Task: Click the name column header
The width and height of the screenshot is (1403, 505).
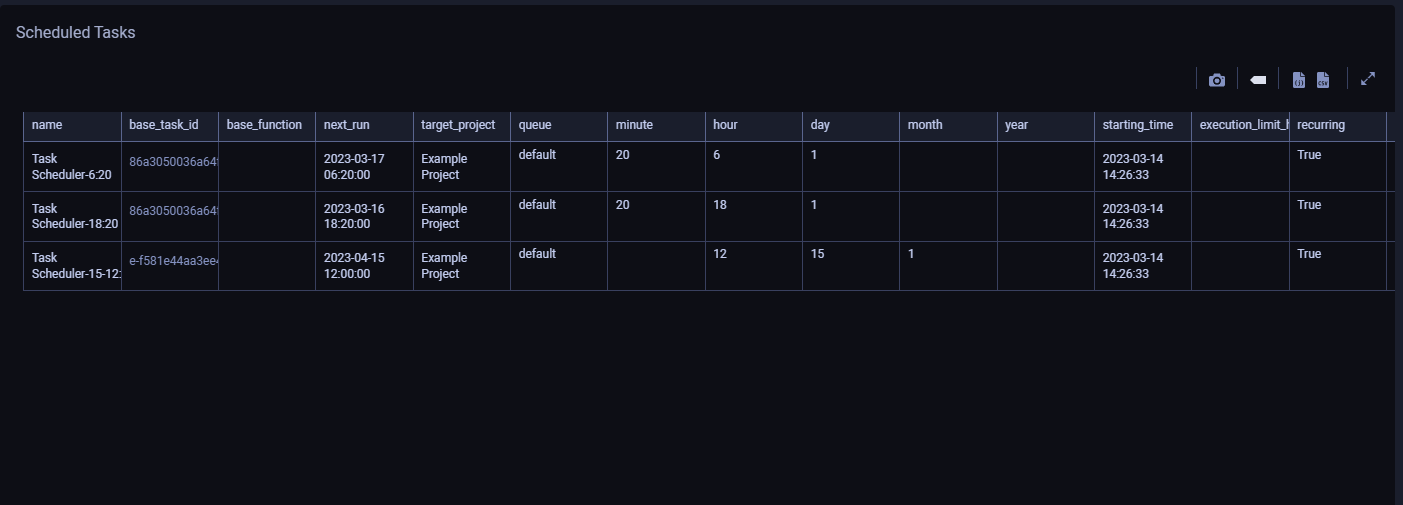Action: tap(47, 125)
